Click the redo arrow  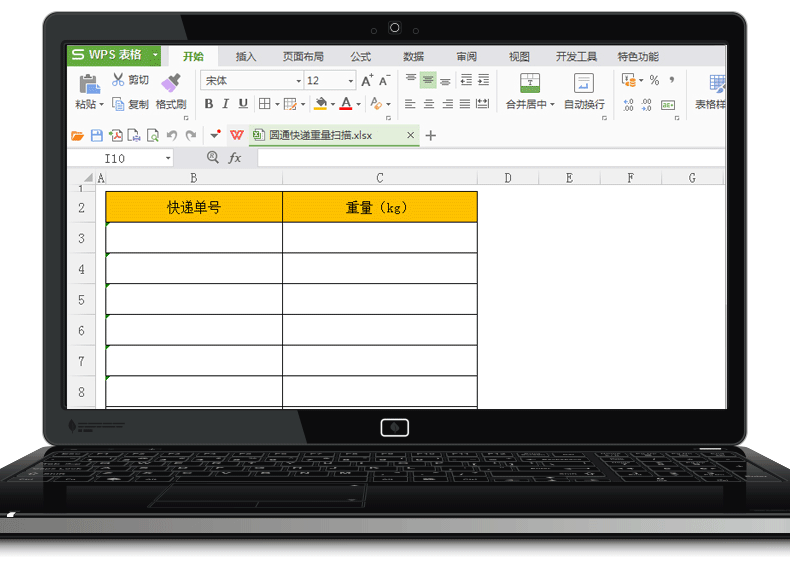point(191,135)
